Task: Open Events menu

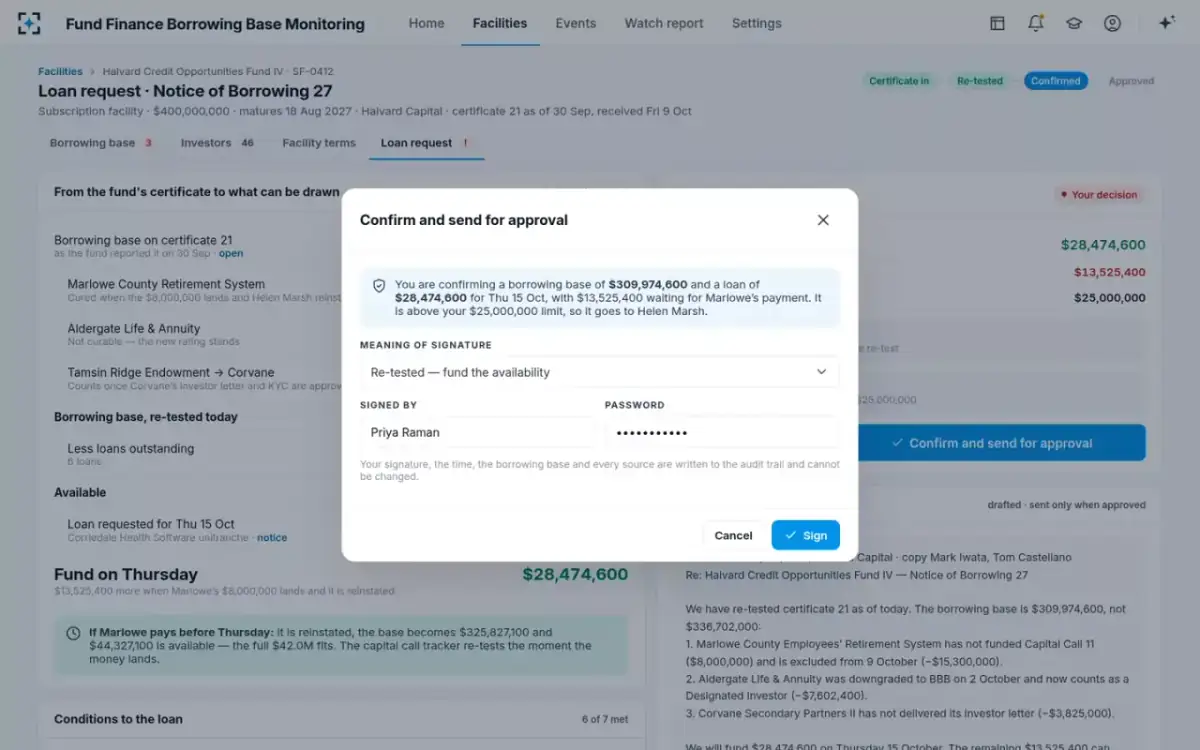Action: [x=576, y=23]
